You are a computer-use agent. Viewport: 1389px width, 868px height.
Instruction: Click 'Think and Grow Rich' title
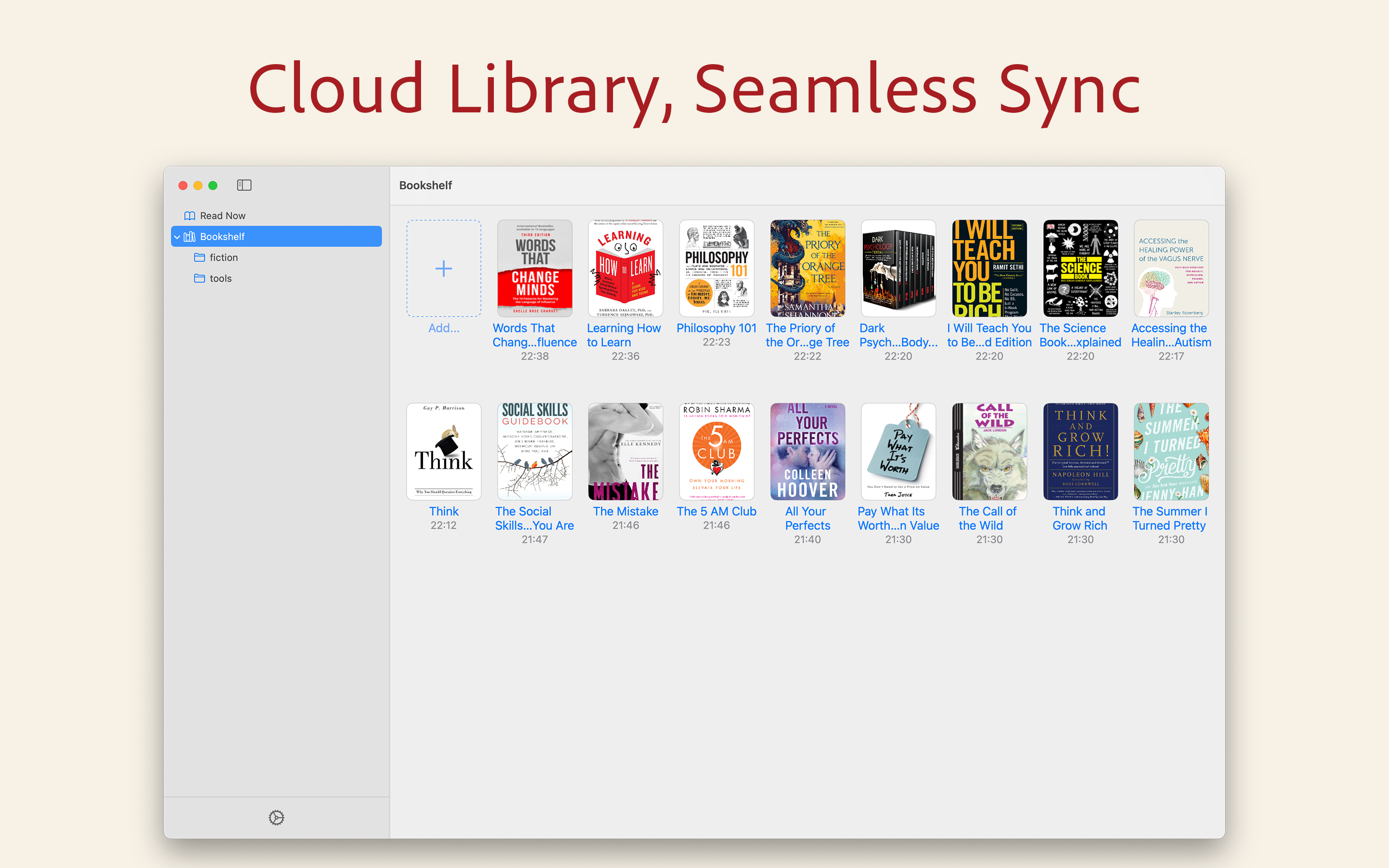(1080, 518)
